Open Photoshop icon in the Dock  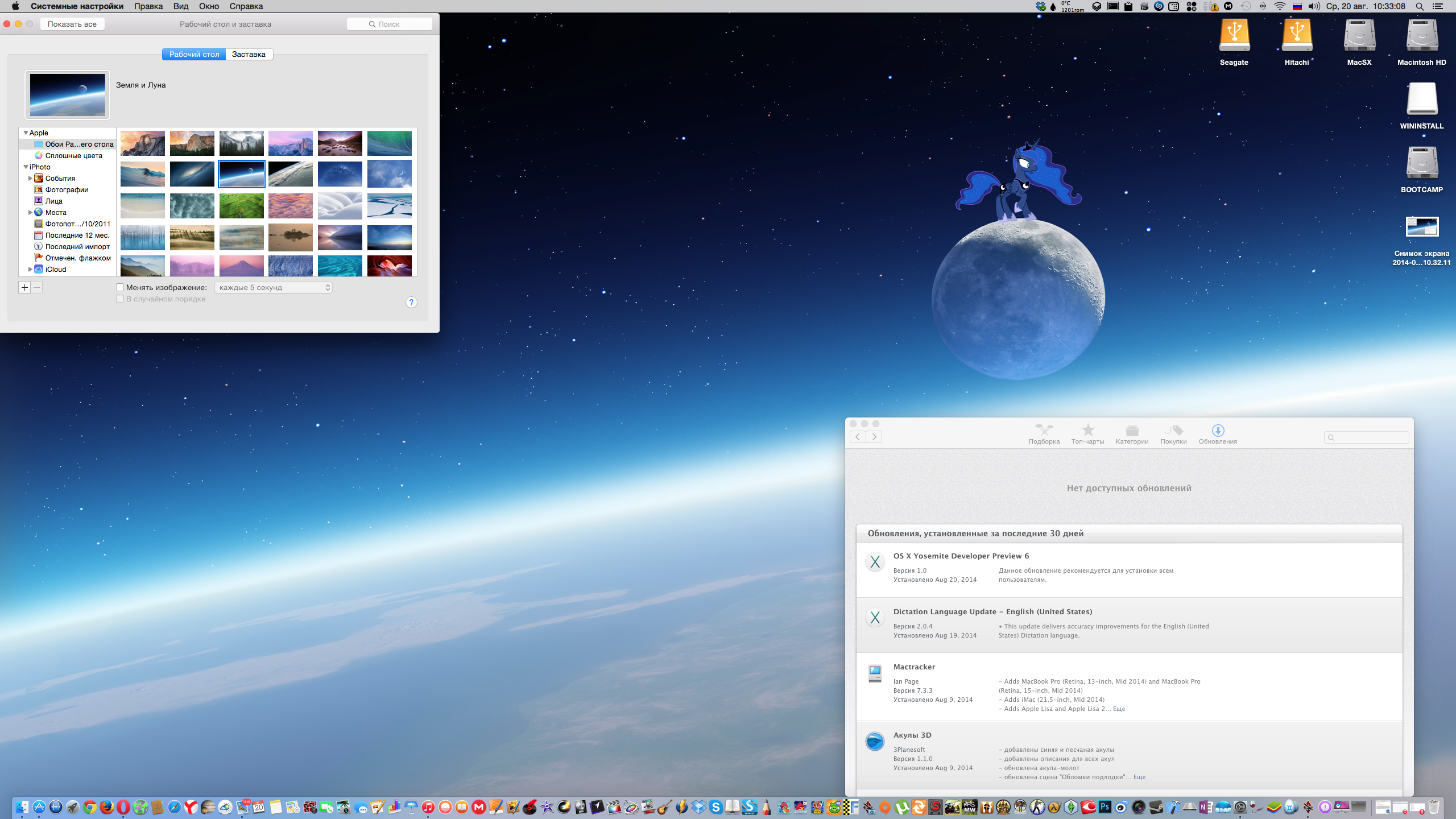(1105, 806)
